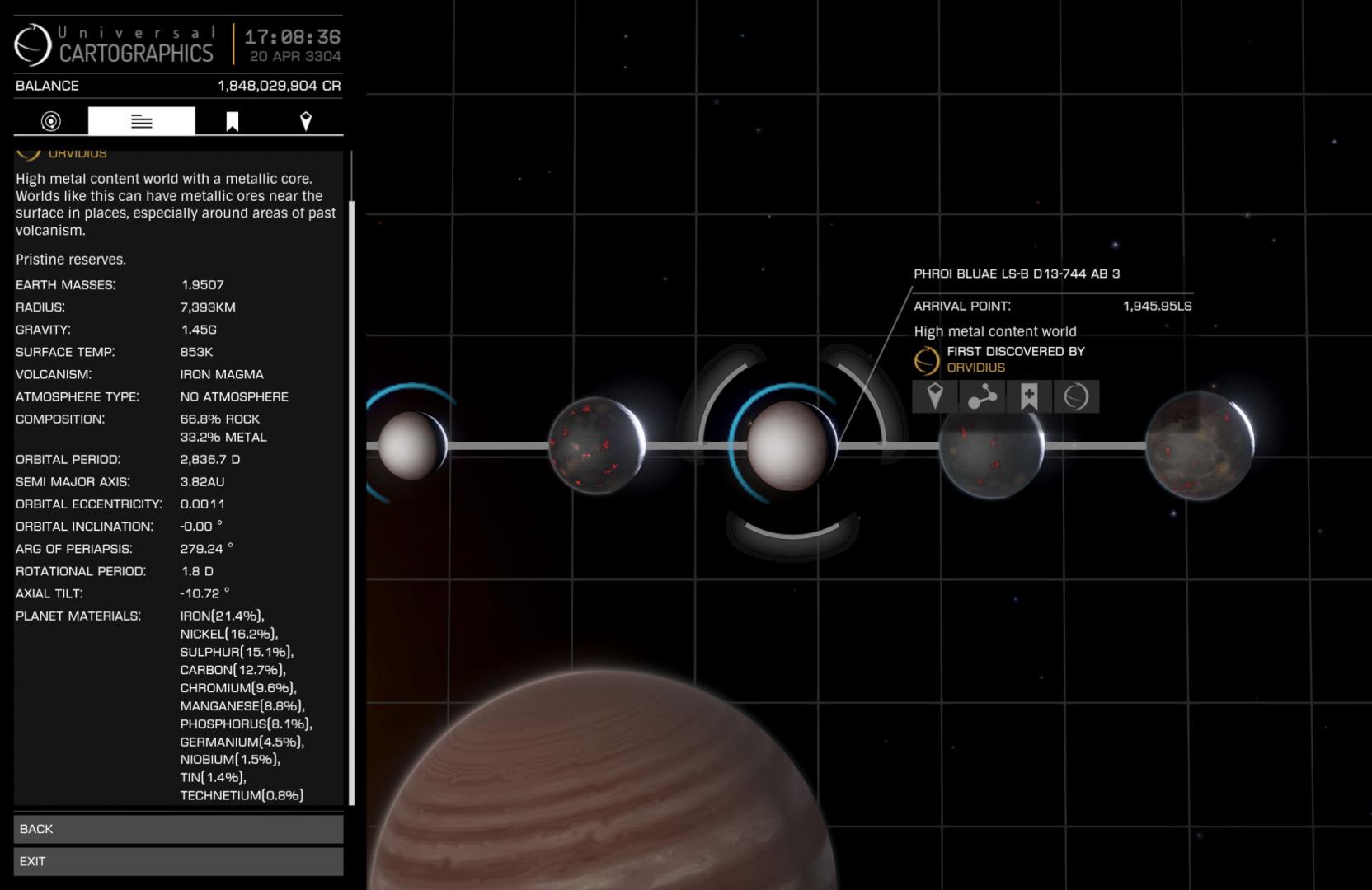Image resolution: width=1372 pixels, height=890 pixels.
Task: Bookmark this planet via popup icon
Action: click(x=1029, y=396)
